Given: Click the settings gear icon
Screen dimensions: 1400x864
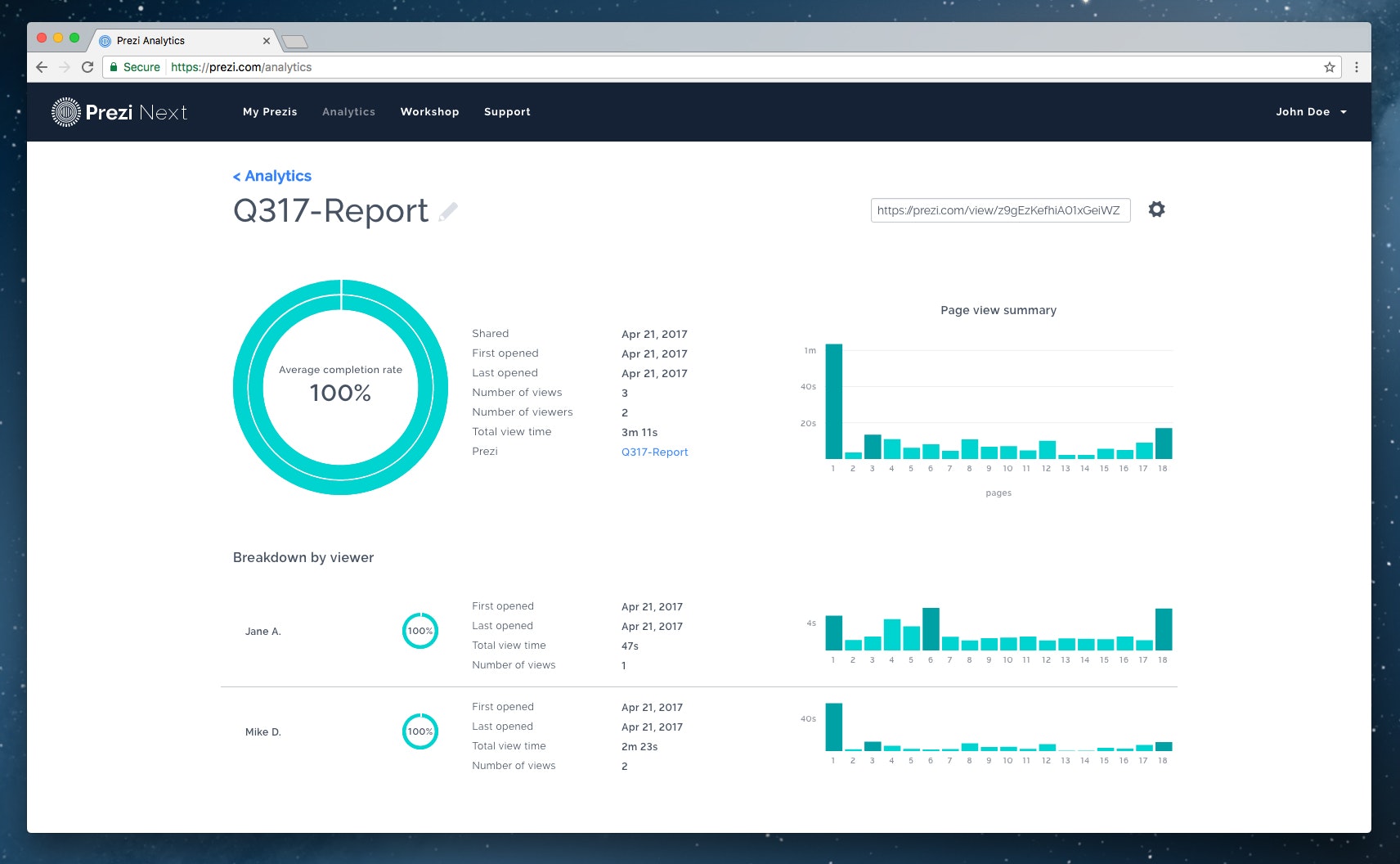Looking at the screenshot, I should pyautogui.click(x=1156, y=209).
